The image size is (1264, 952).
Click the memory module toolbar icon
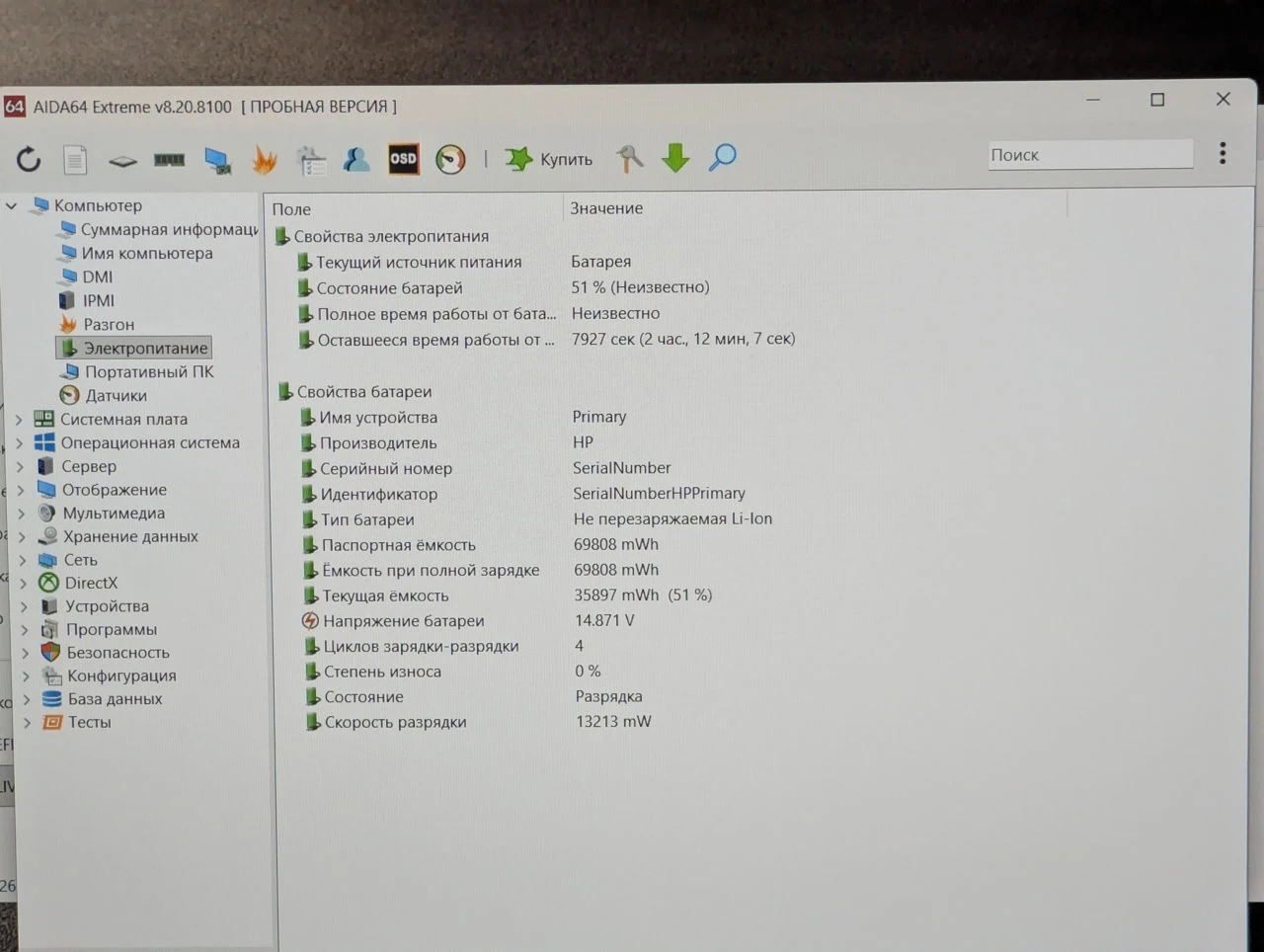[x=169, y=159]
